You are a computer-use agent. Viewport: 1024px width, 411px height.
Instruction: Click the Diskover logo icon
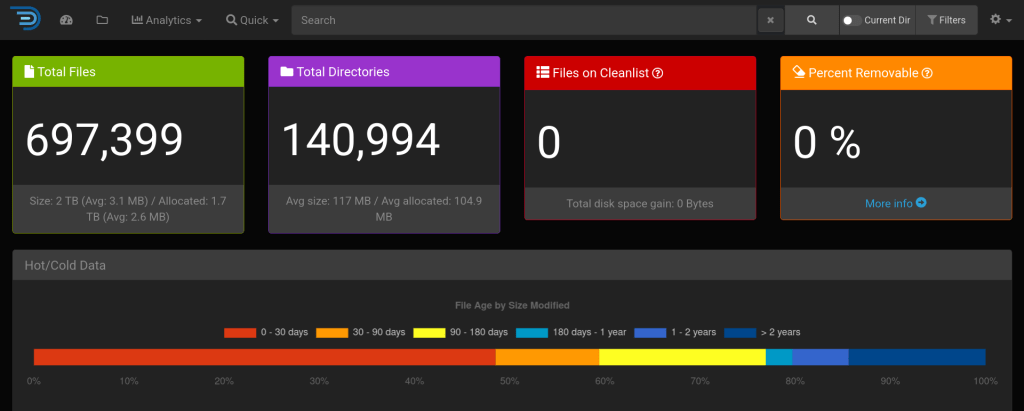click(x=26, y=19)
